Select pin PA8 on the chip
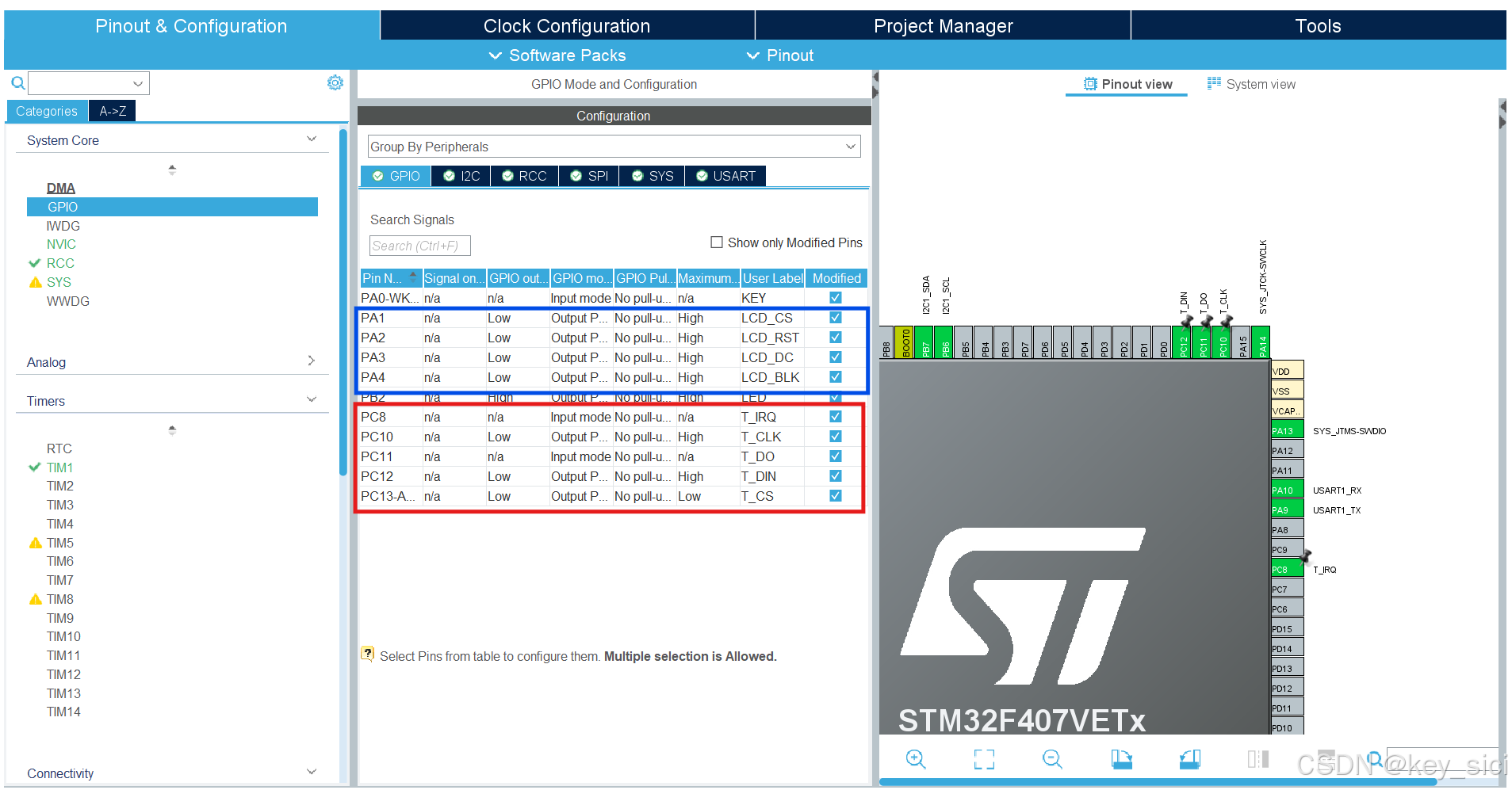 point(1287,529)
